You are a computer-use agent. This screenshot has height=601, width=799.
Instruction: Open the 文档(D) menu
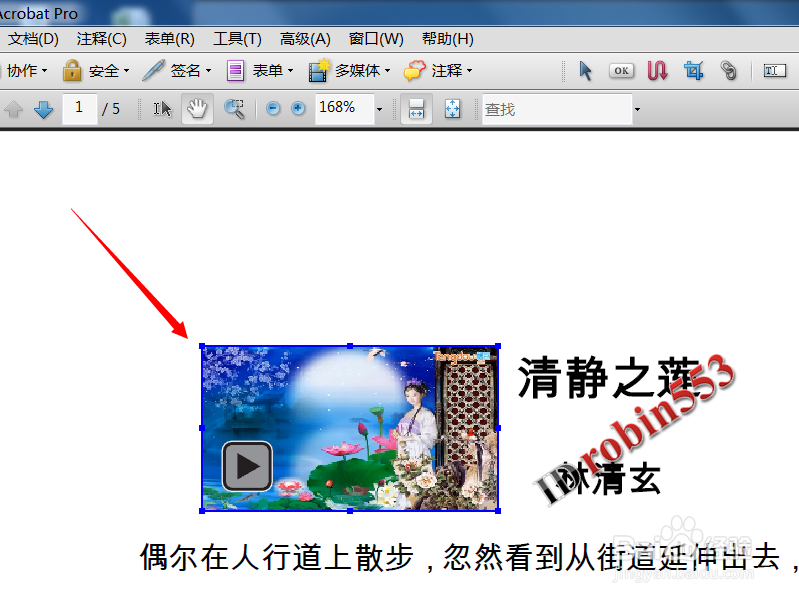click(33, 39)
